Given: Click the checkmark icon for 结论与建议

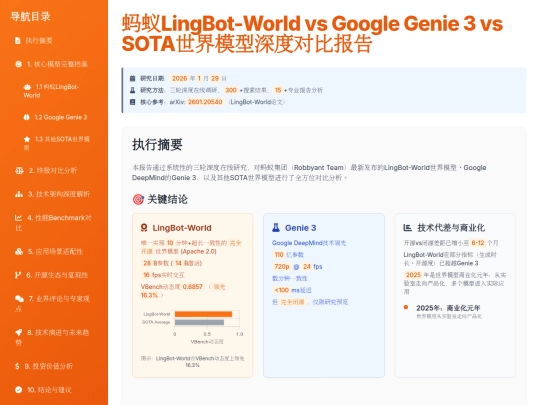Looking at the screenshot, I should [x=19, y=390].
